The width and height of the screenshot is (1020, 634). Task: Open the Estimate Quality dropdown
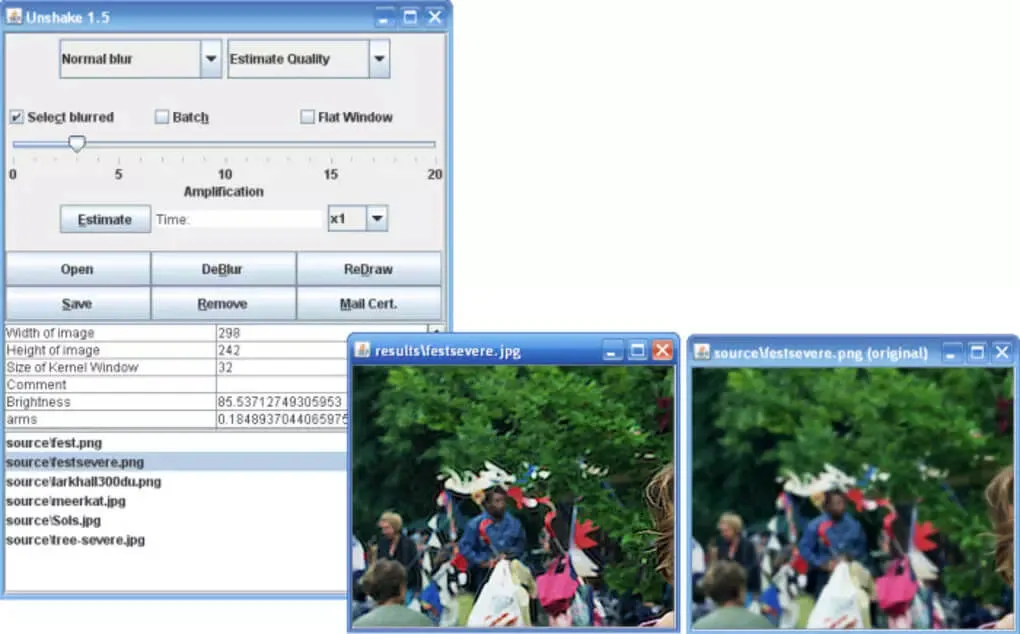(379, 59)
